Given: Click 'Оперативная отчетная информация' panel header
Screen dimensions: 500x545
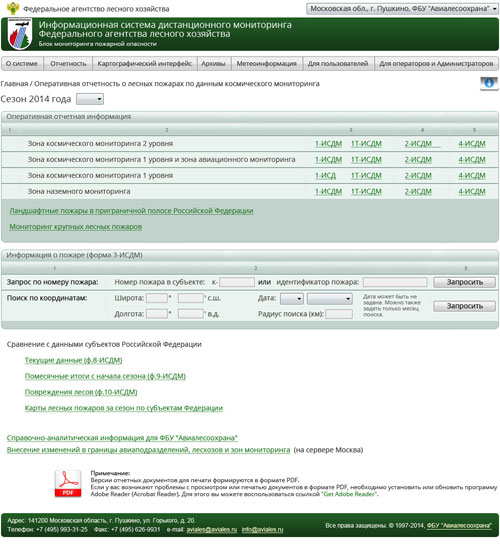Looking at the screenshot, I should tap(250, 117).
